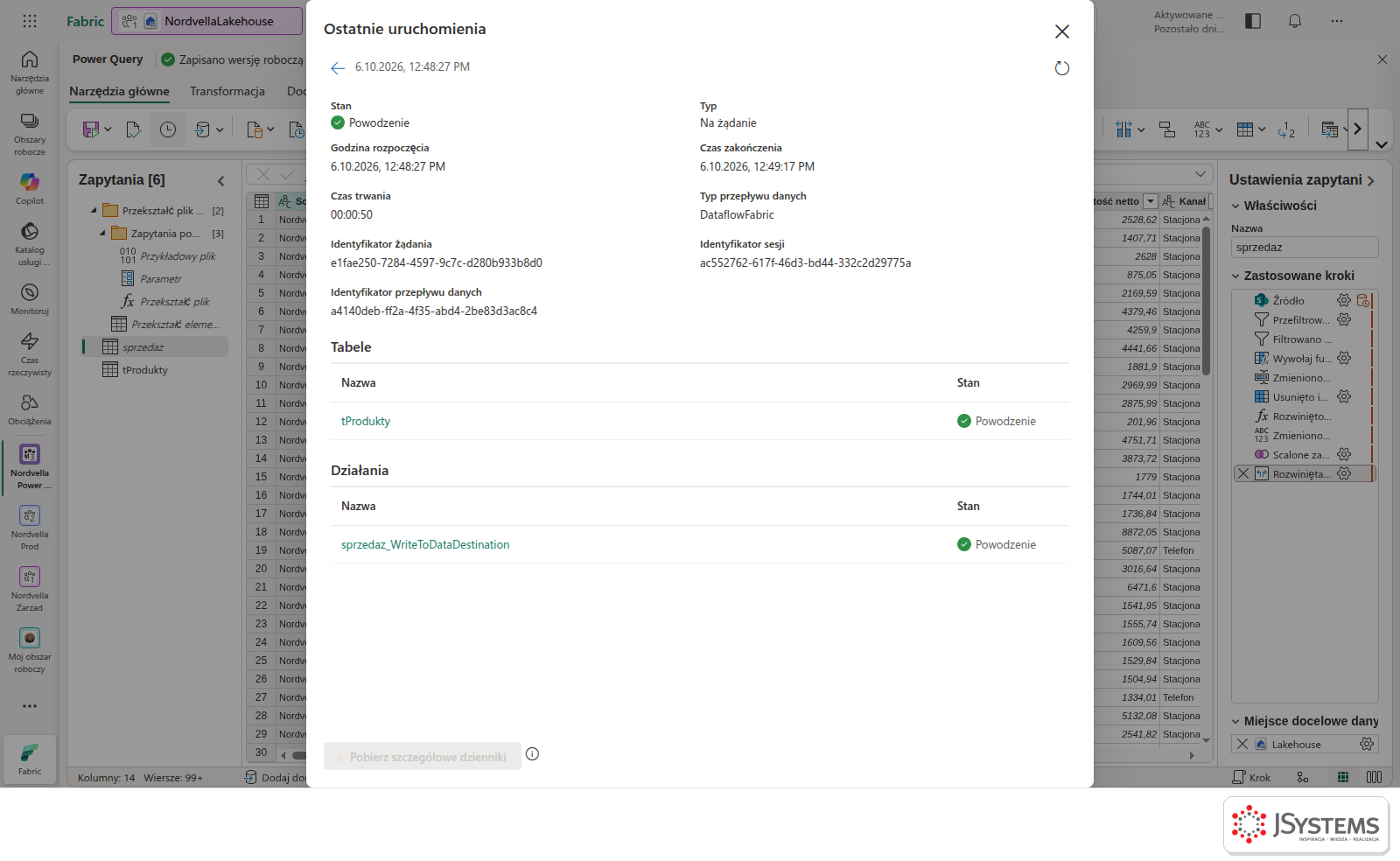Open the sprzedaz_WriteToDataDestination activity link
Image resolution: width=1400 pixels, height=861 pixels.
point(425,544)
